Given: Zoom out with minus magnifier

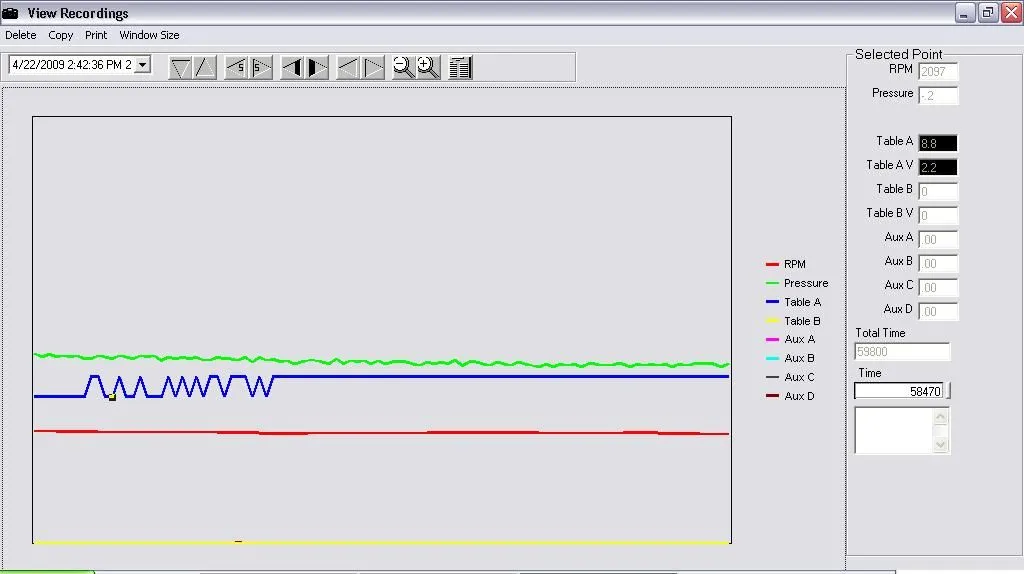Looking at the screenshot, I should tap(403, 67).
